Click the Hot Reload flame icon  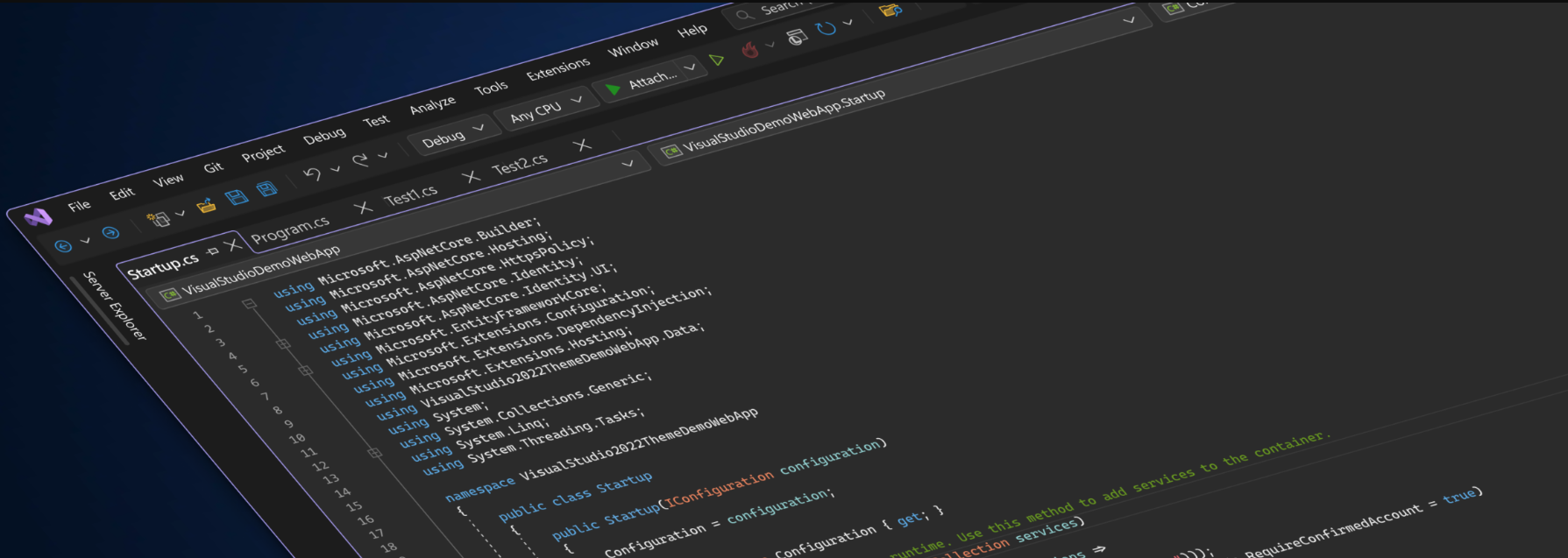pyautogui.click(x=749, y=50)
